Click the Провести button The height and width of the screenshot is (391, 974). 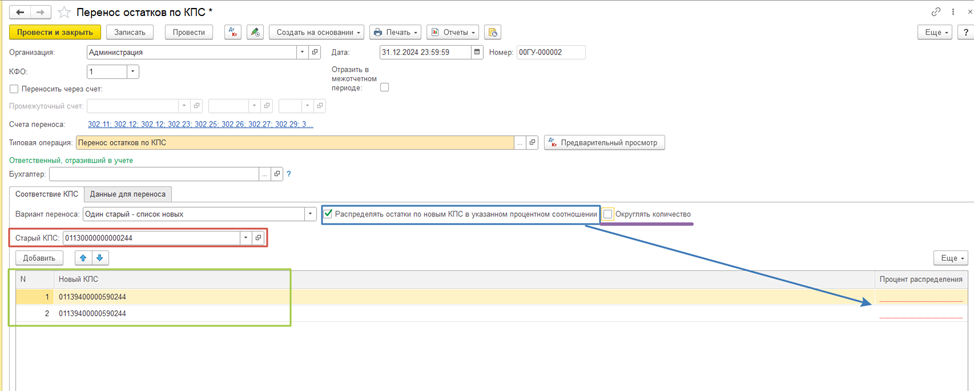pos(189,32)
